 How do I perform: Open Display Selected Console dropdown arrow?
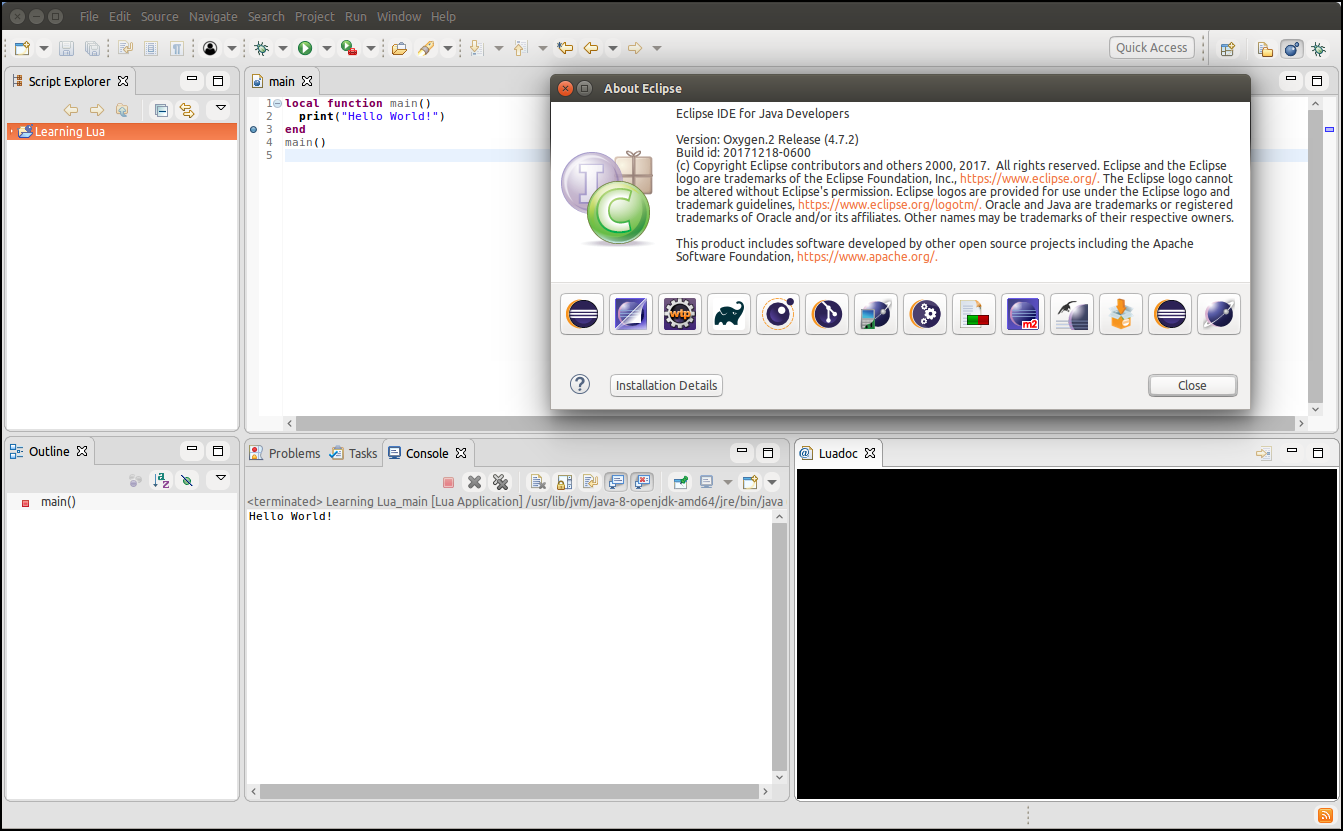(728, 482)
